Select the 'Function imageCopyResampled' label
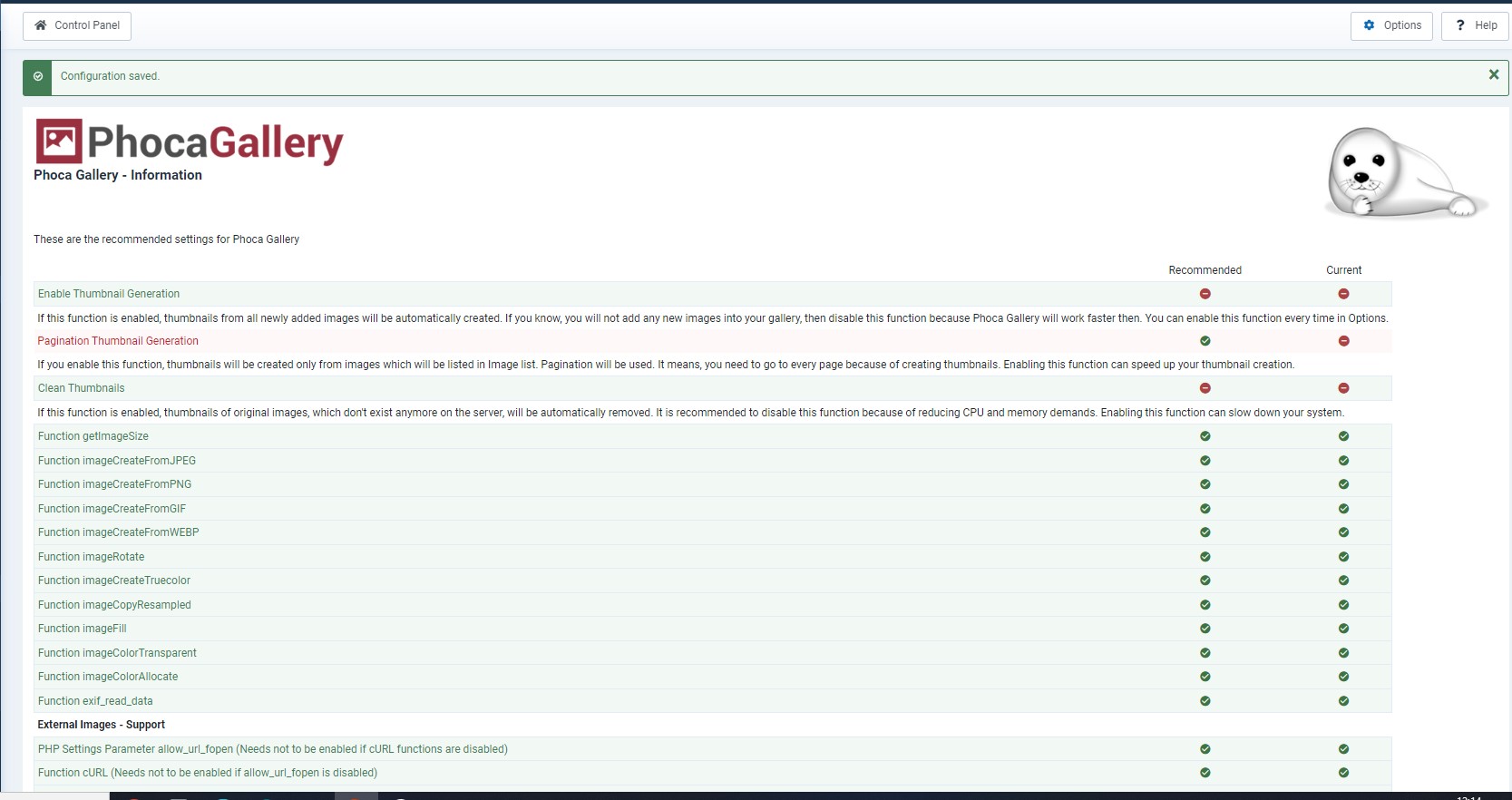 coord(114,605)
